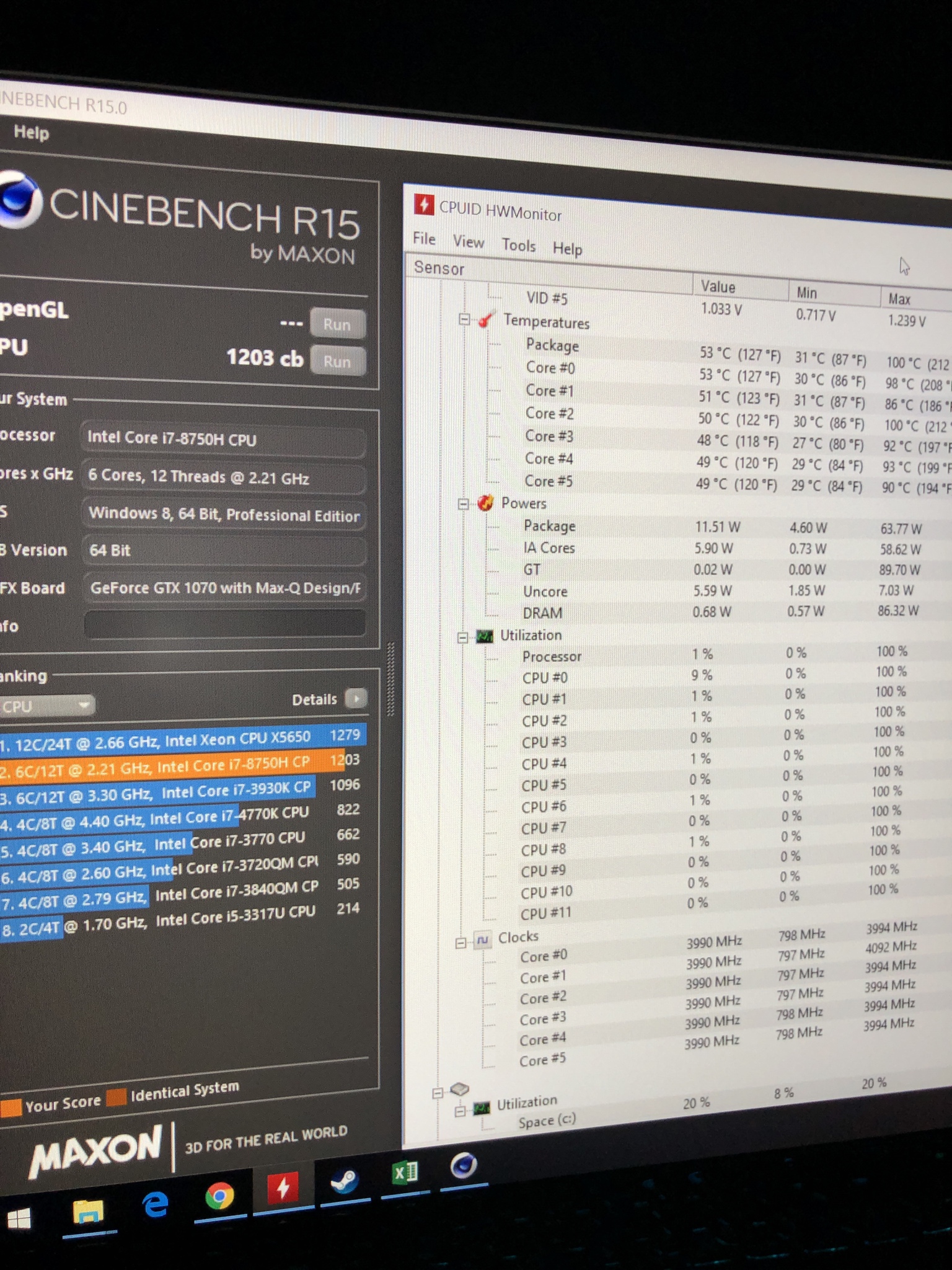
Task: Click the Temperatures thermometer icon
Action: pyautogui.click(x=486, y=319)
